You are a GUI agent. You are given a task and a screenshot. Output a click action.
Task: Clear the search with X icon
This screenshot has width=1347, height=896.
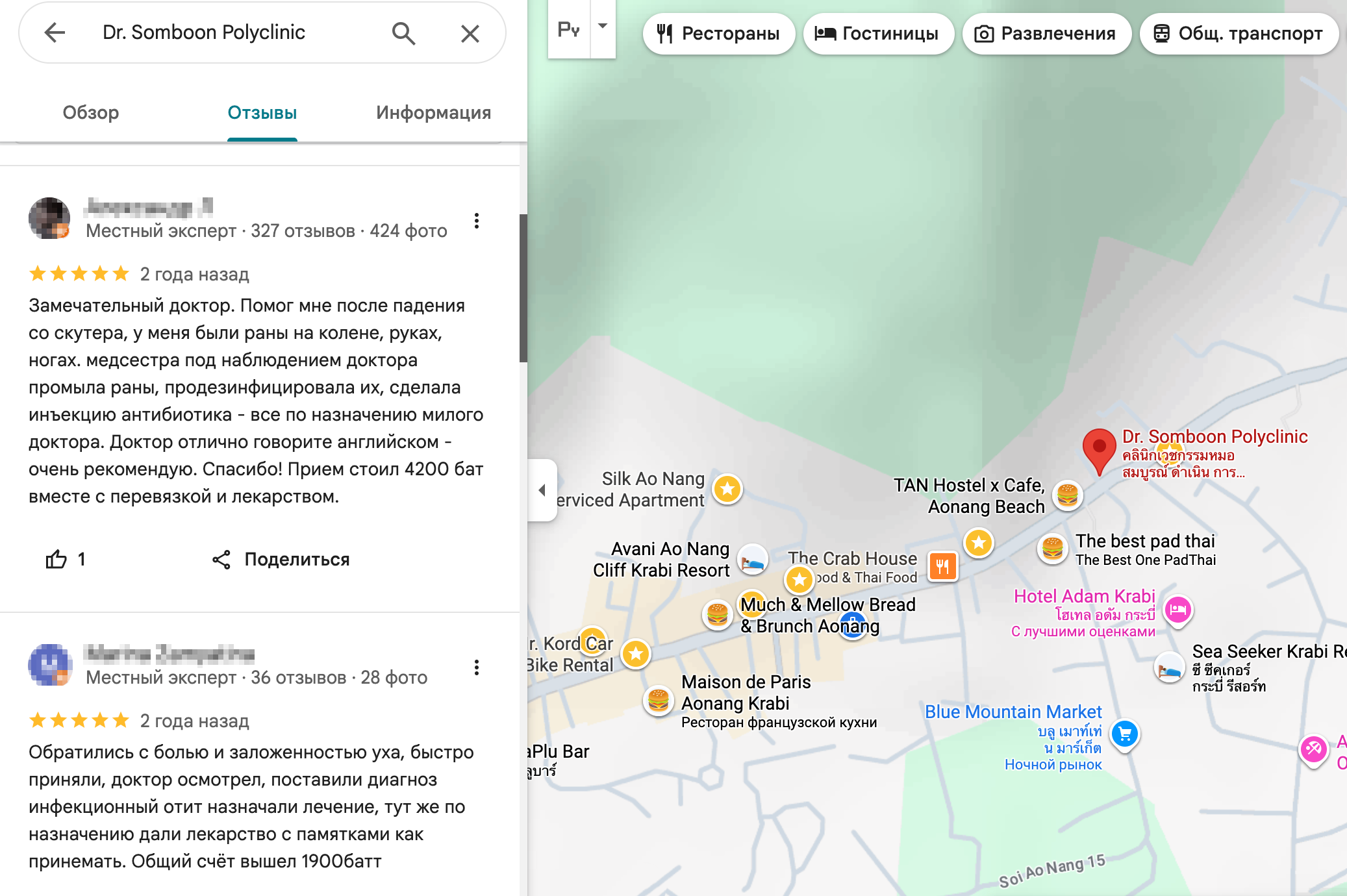click(x=470, y=33)
